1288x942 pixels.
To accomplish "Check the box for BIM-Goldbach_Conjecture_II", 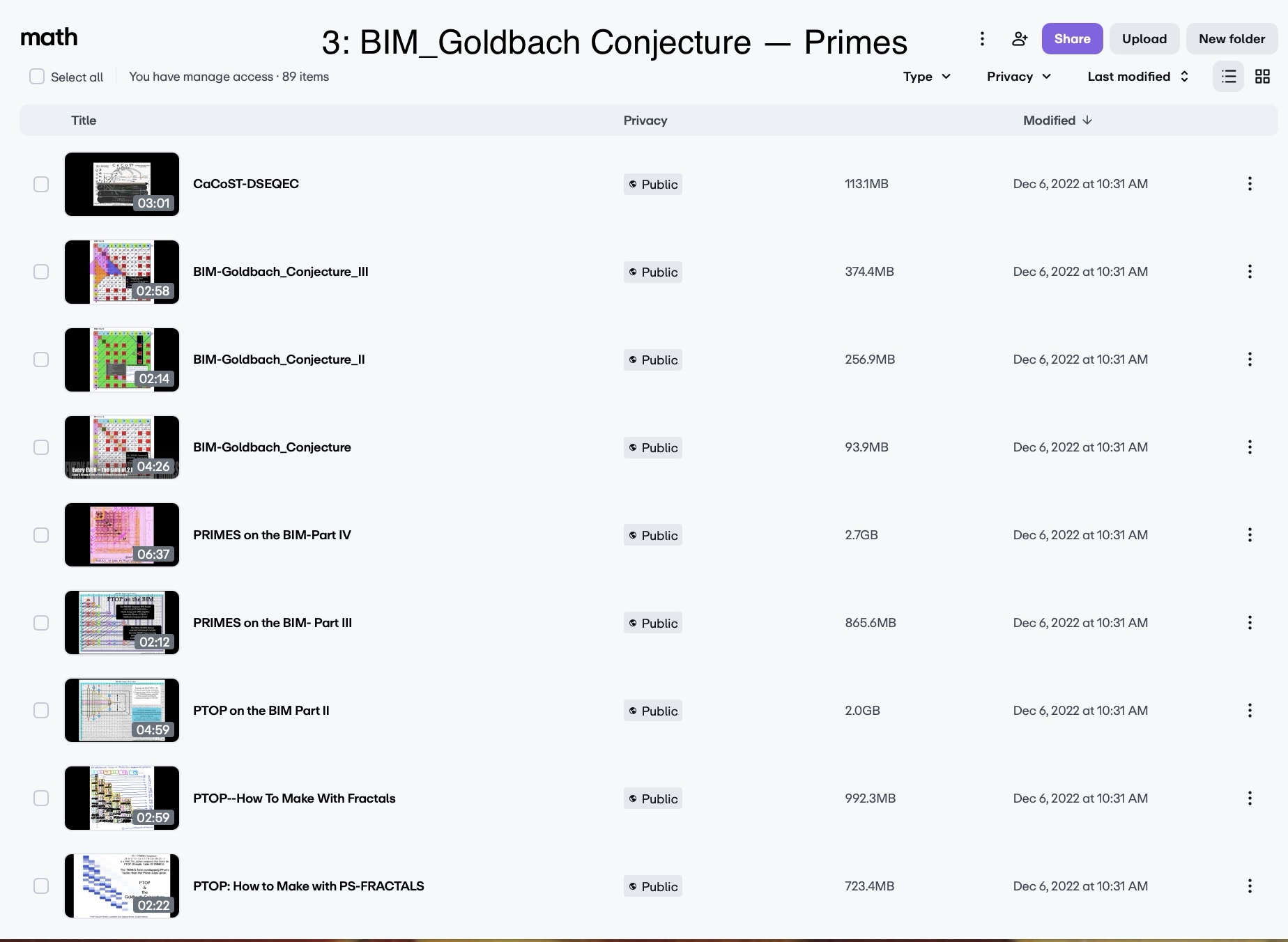I will tap(41, 360).
